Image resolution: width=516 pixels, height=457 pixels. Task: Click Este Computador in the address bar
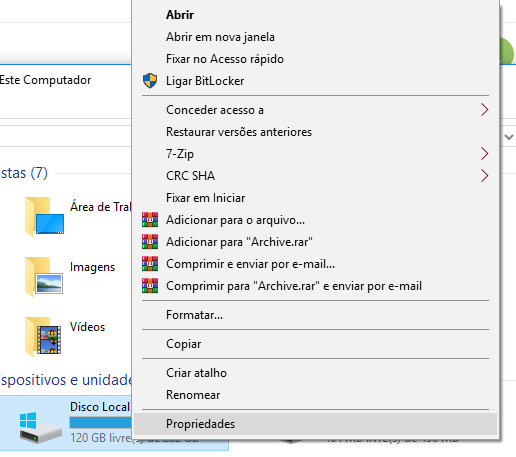pyautogui.click(x=45, y=80)
